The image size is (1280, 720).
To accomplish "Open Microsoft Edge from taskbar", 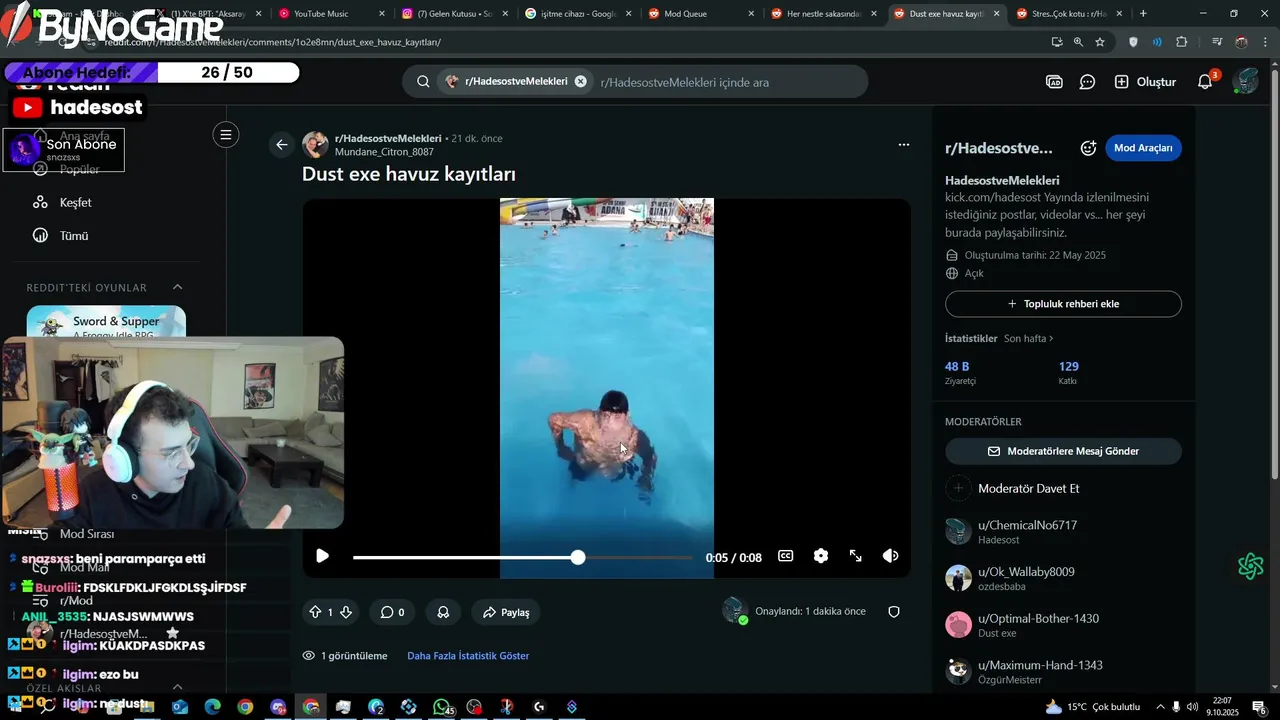I will [x=212, y=707].
